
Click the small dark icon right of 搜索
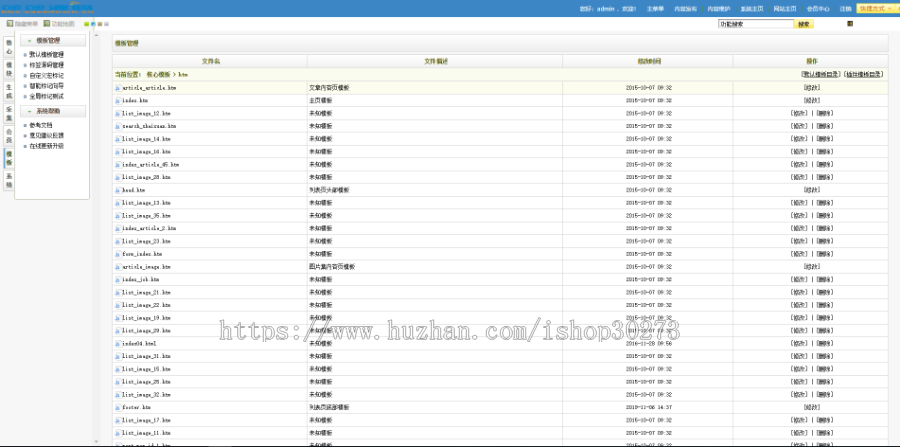pos(850,24)
